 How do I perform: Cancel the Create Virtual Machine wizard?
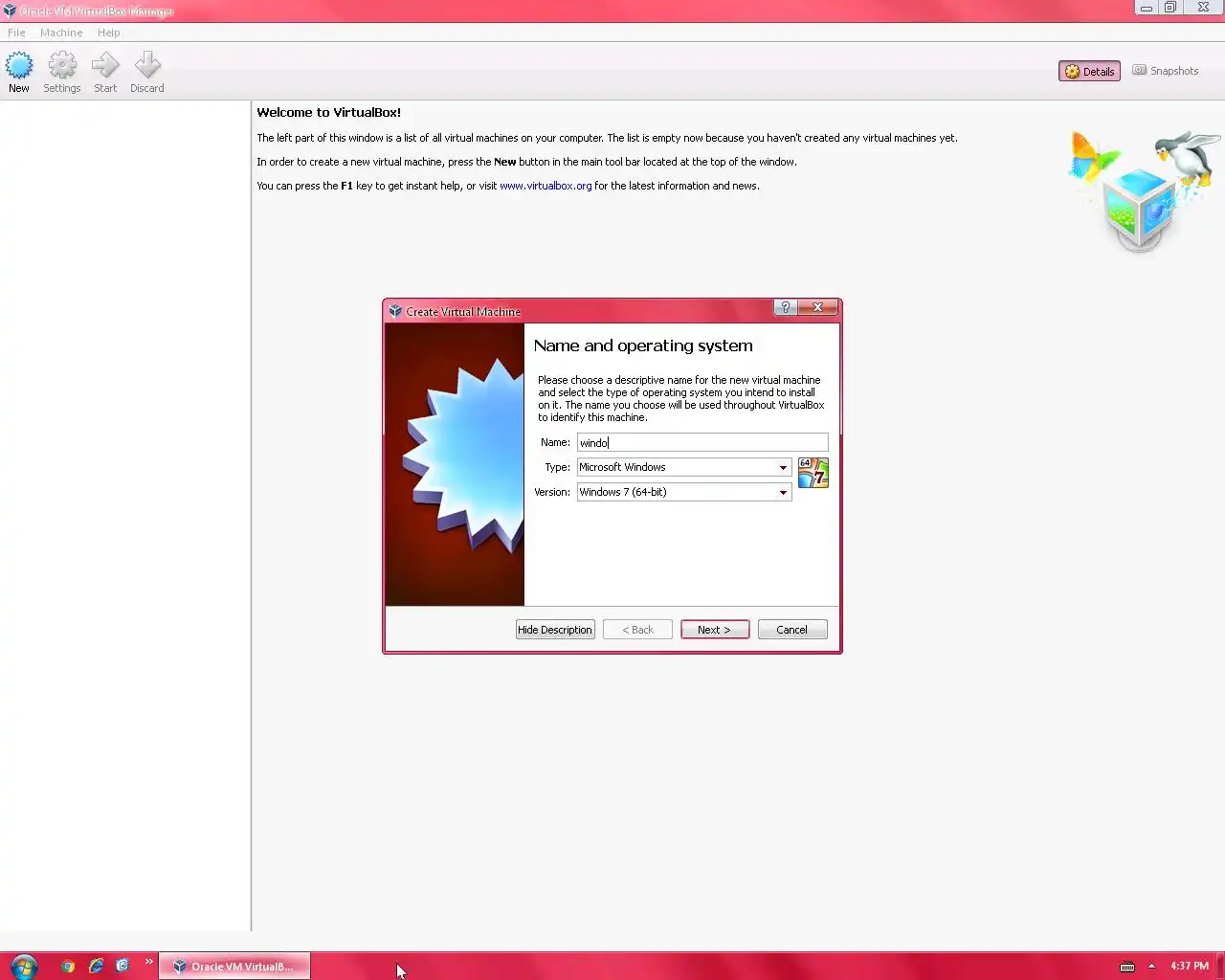click(x=792, y=630)
